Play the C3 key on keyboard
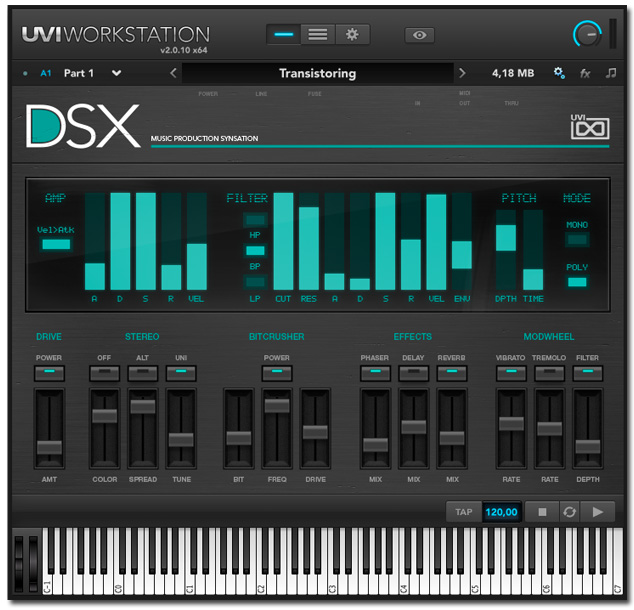Viewport: 634px width, 610px height. [x=332, y=584]
